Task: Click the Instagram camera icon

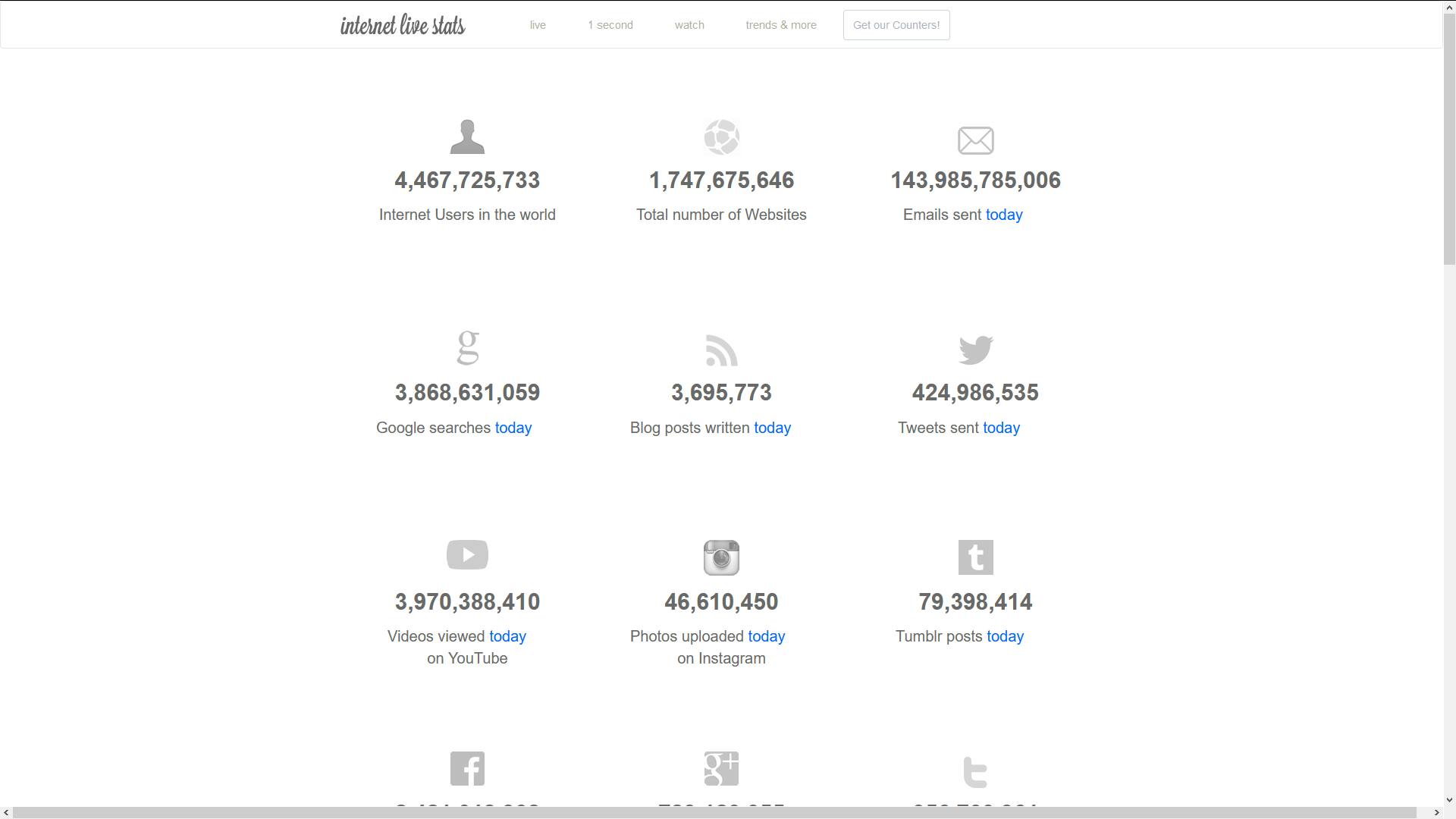Action: 721,557
